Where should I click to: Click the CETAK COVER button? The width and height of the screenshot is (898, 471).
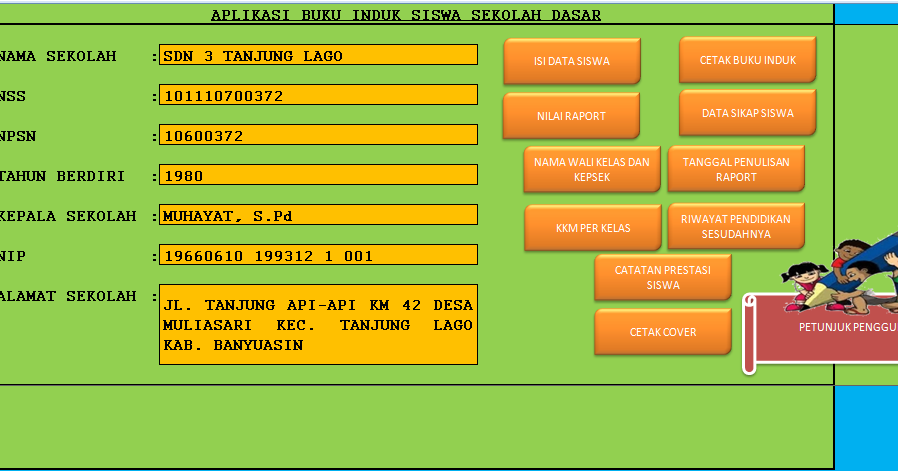tap(663, 332)
